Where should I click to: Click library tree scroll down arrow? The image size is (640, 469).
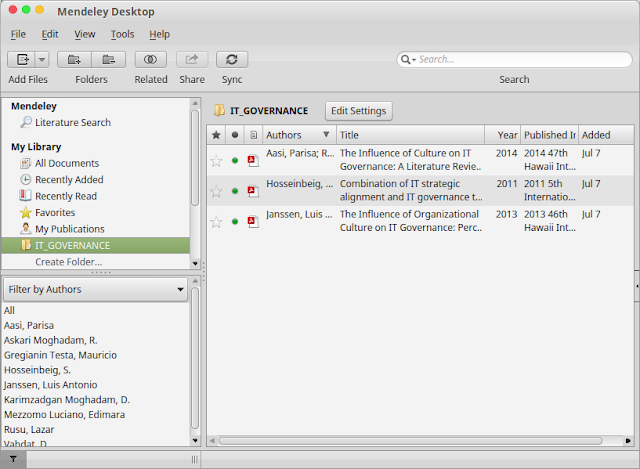coord(195,264)
